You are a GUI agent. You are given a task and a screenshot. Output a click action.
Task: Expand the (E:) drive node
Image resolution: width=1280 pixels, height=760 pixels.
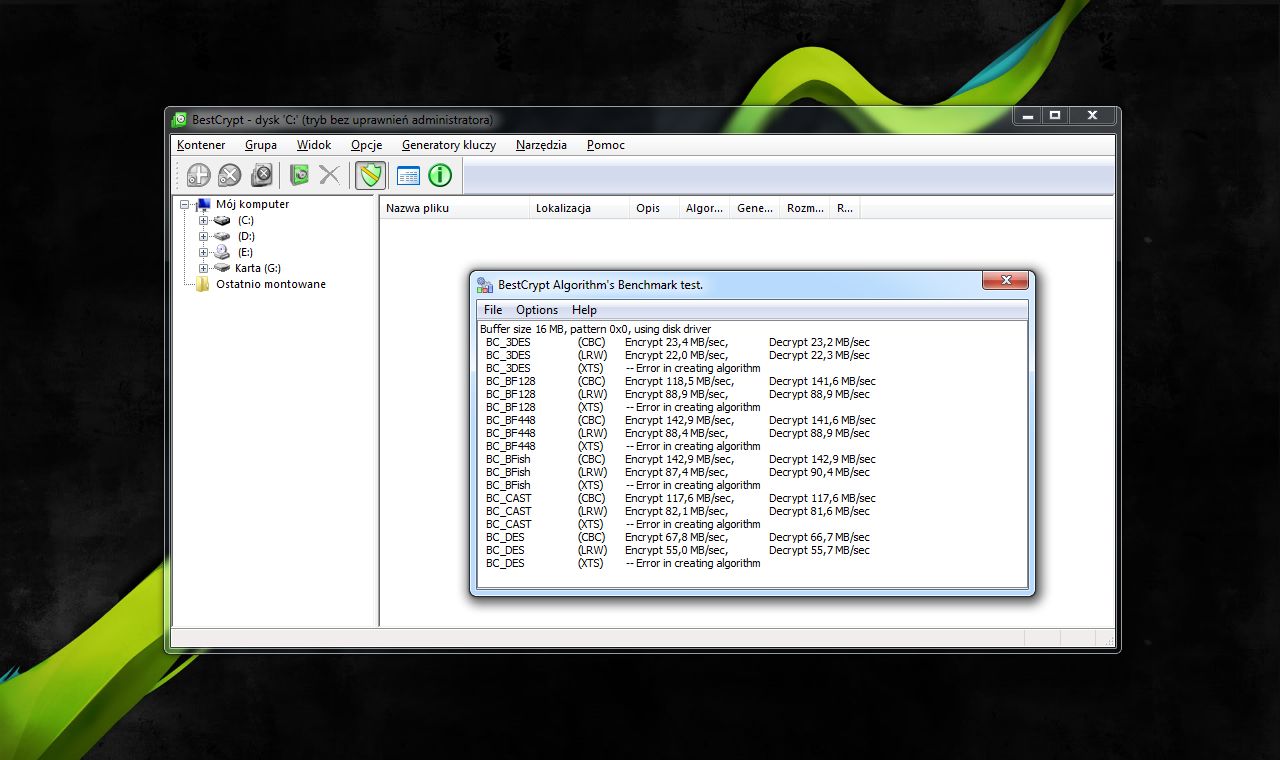click(x=203, y=252)
